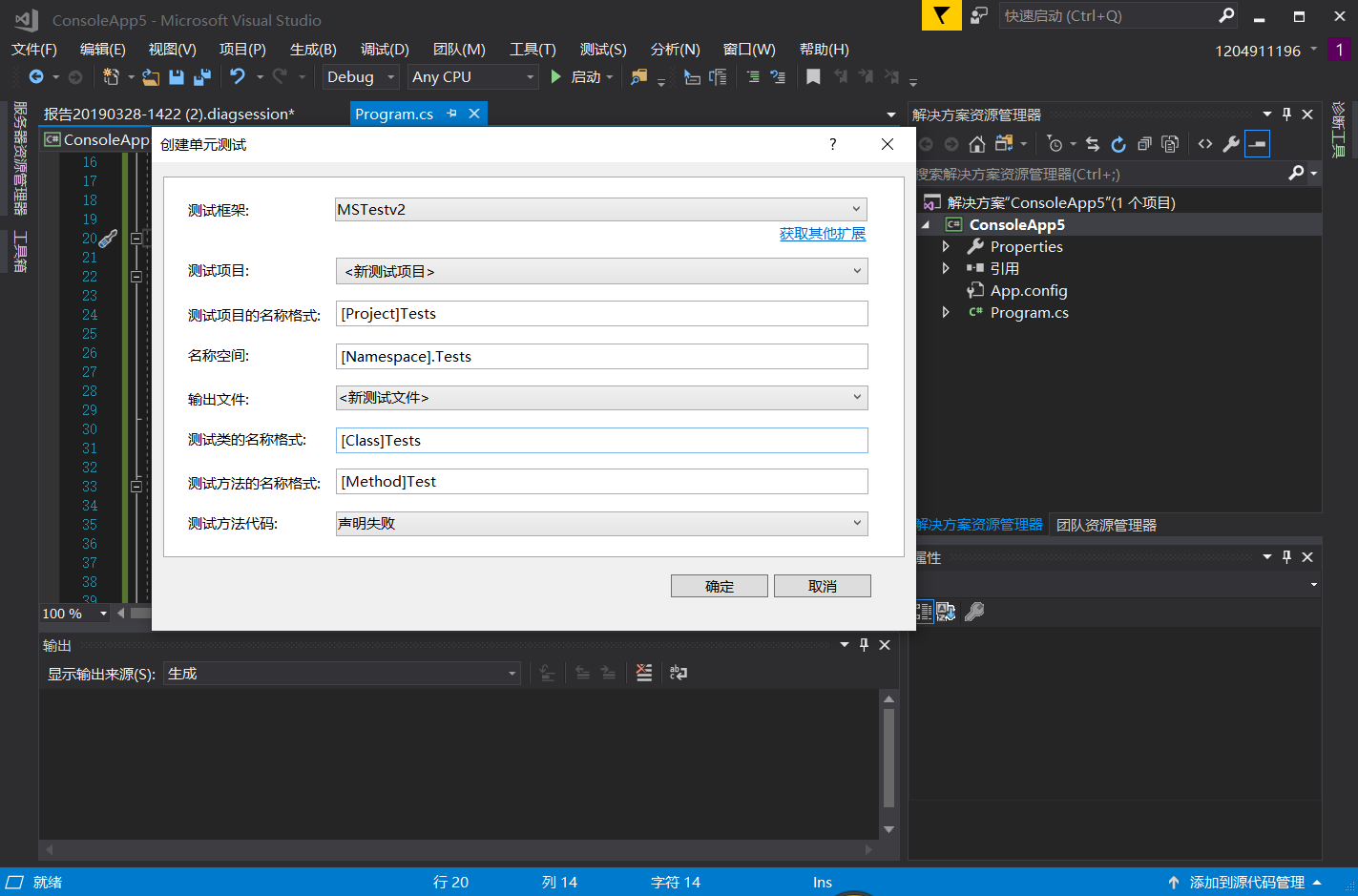Expand the Properties node in Solution Explorer
The image size is (1358, 896).
(946, 246)
